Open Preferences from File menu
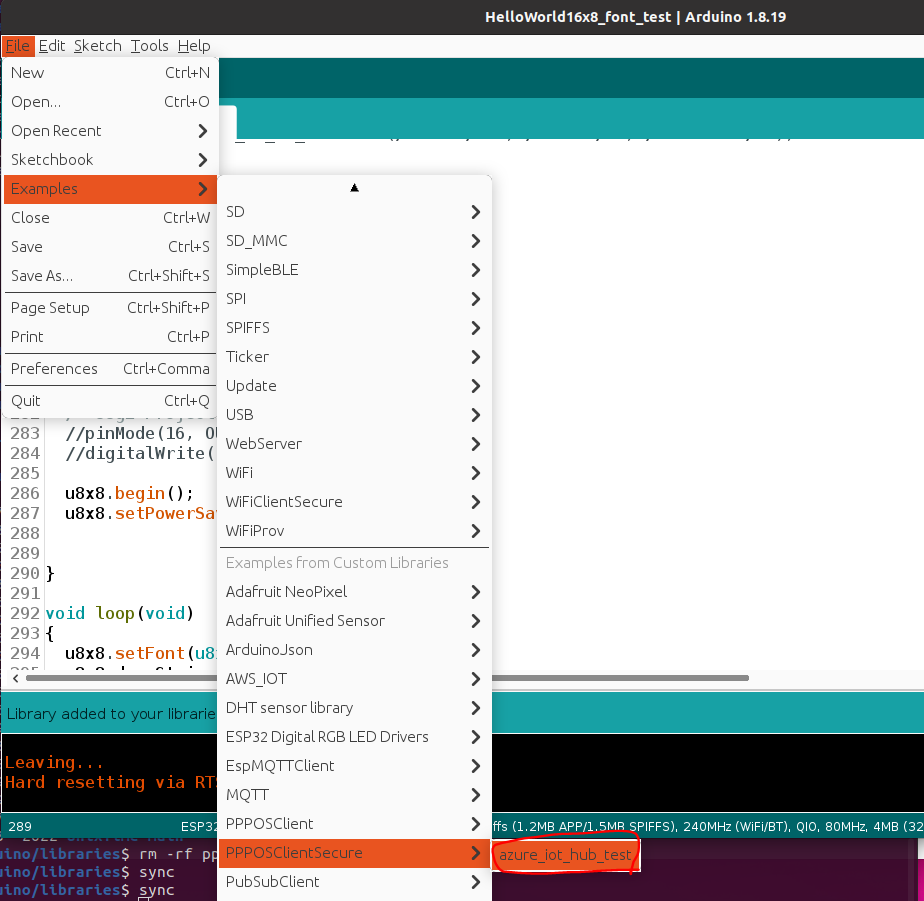 pyautogui.click(x=110, y=369)
